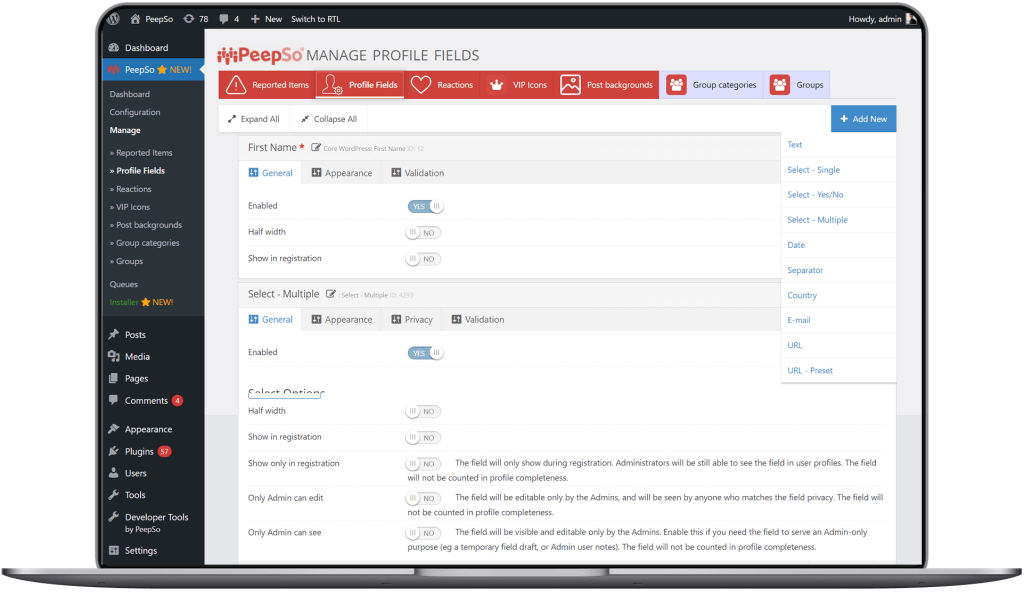Choose Text from Add New list
Image resolution: width=1024 pixels, height=595 pixels.
[x=839, y=145]
